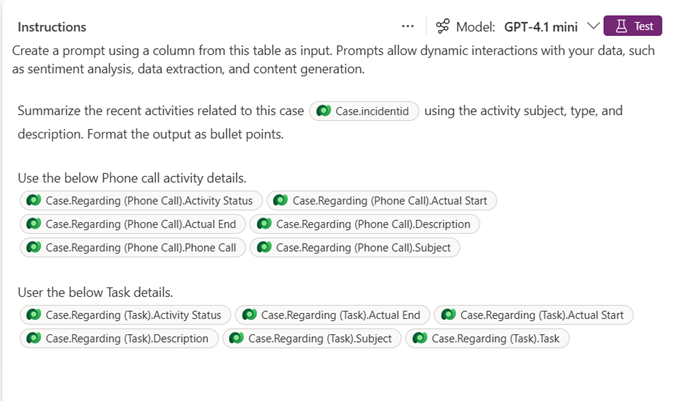Screen dimensions: 674x401
Task: Click the Dataverse icon on Task Subject chip
Action: (x=236, y=338)
